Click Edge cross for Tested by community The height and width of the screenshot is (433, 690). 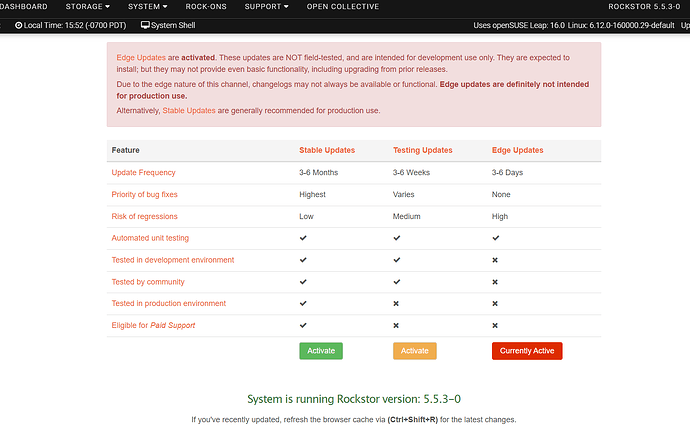[x=495, y=282]
